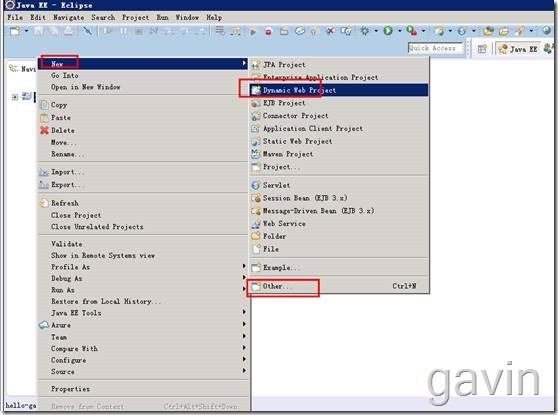The image size is (558, 415).
Task: Click the EJB Project icon
Action: [256, 103]
